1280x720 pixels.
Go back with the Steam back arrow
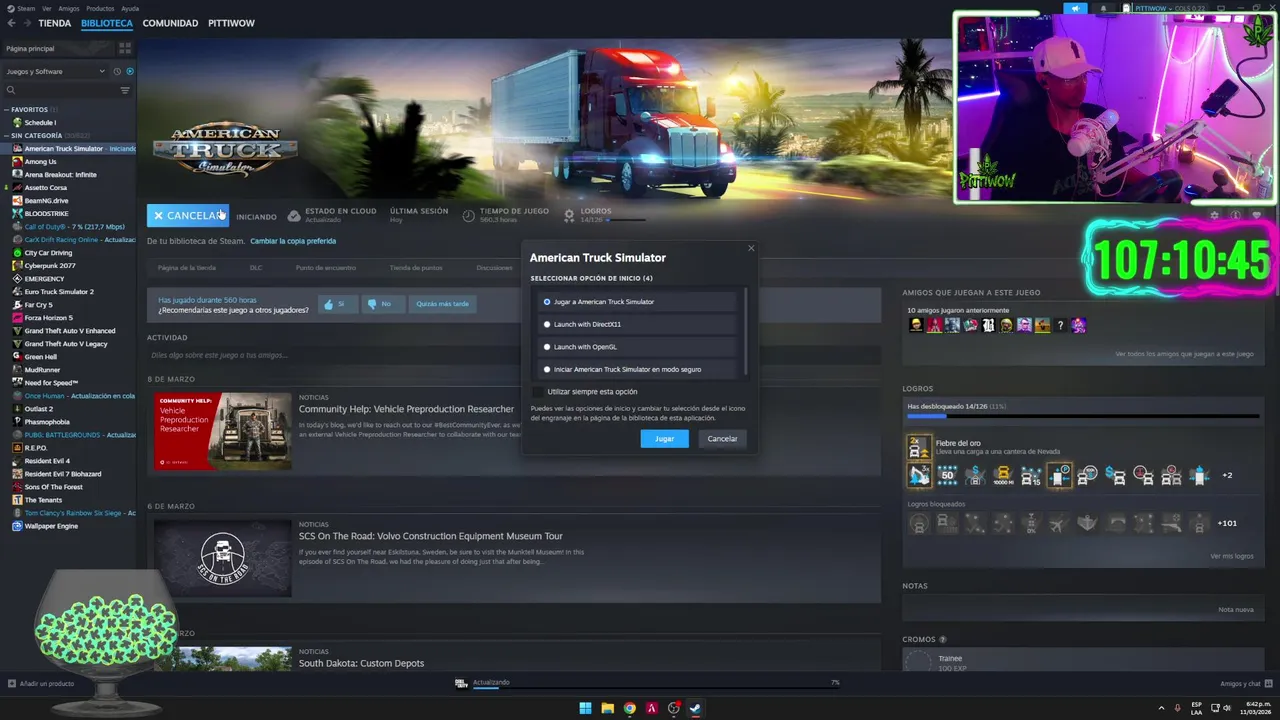pyautogui.click(x=11, y=23)
